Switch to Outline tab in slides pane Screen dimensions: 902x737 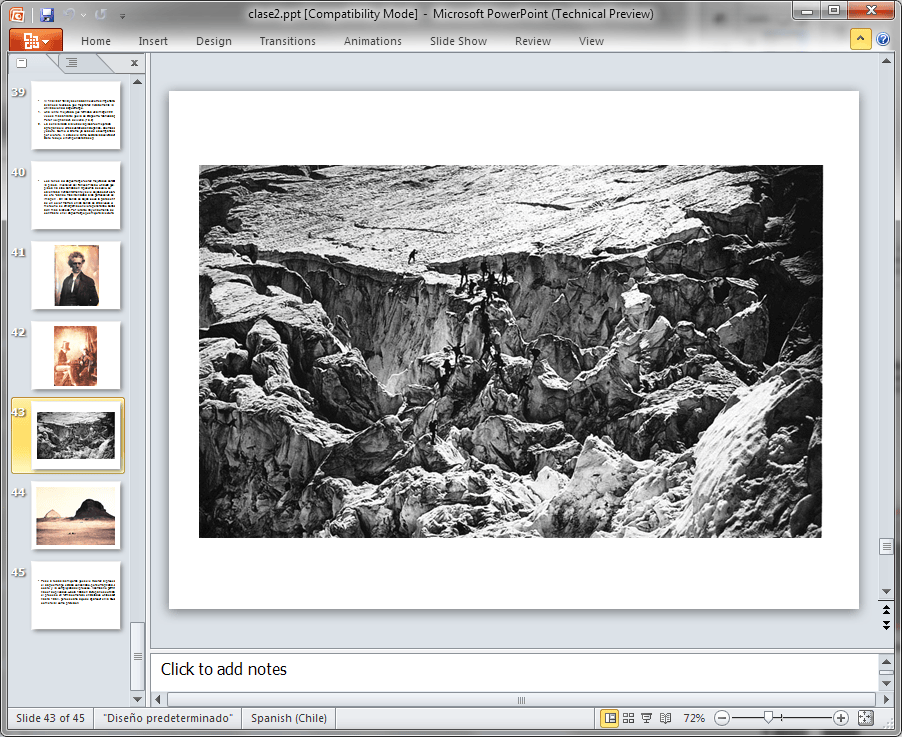pyautogui.click(x=72, y=63)
